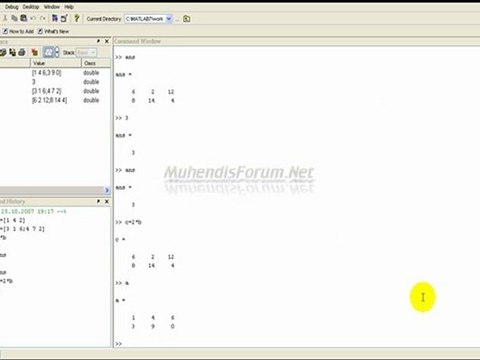Click the Workspace print icon
480x360 pixels.
point(22,52)
